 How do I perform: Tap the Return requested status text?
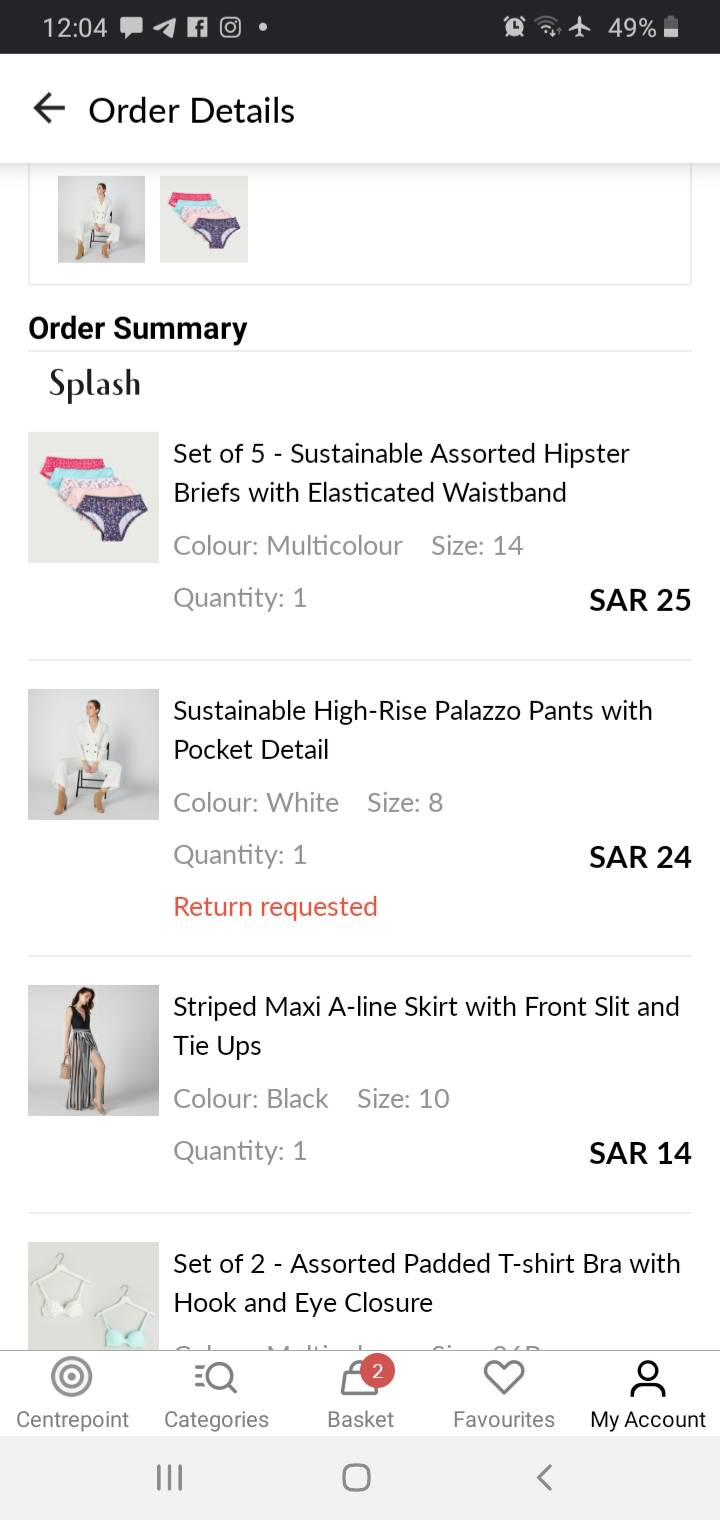(275, 907)
